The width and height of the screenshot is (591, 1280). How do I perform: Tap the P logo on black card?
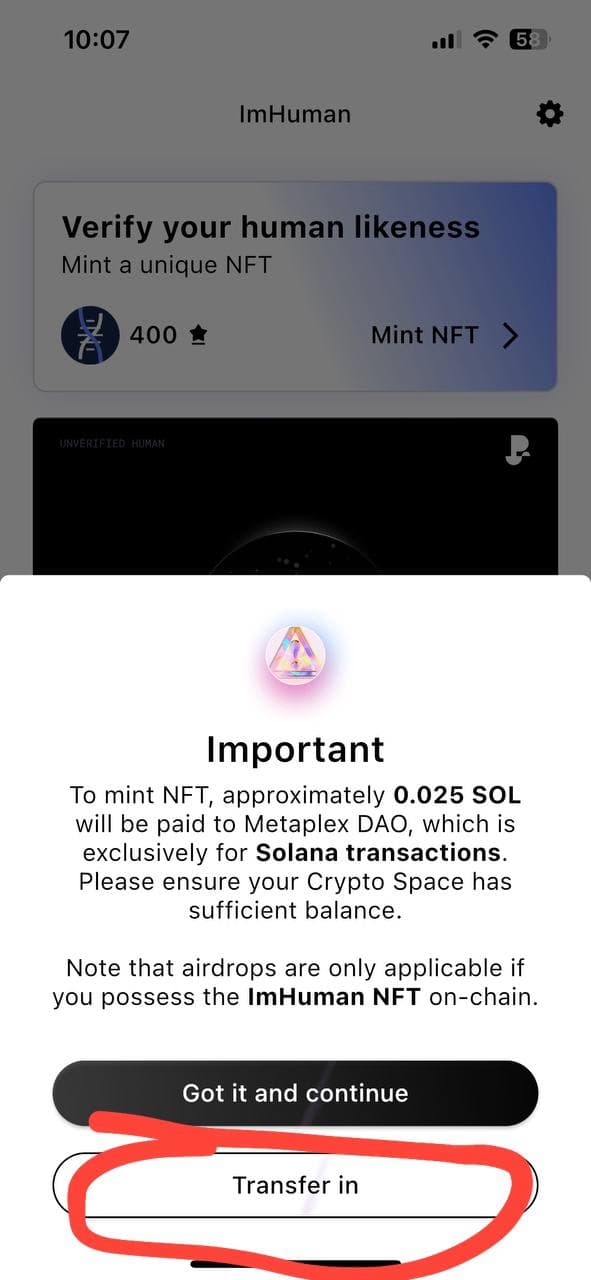(516, 451)
